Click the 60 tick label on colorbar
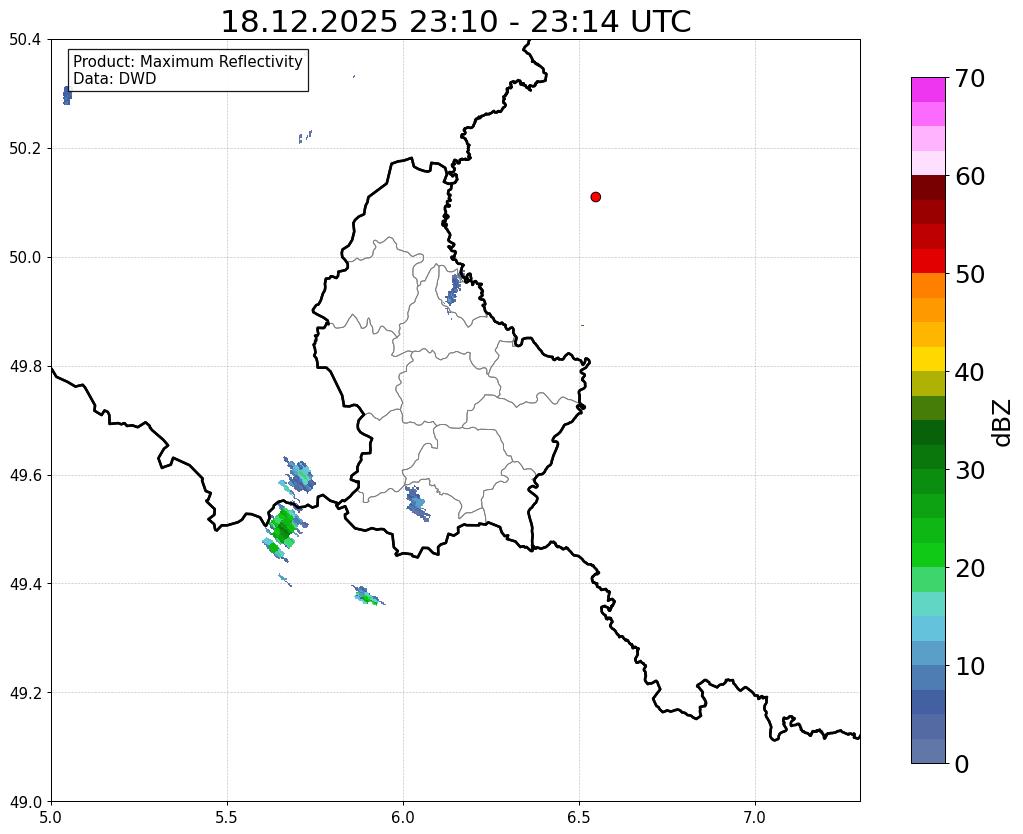Image resolution: width=1023 pixels, height=834 pixels. pyautogui.click(x=970, y=176)
